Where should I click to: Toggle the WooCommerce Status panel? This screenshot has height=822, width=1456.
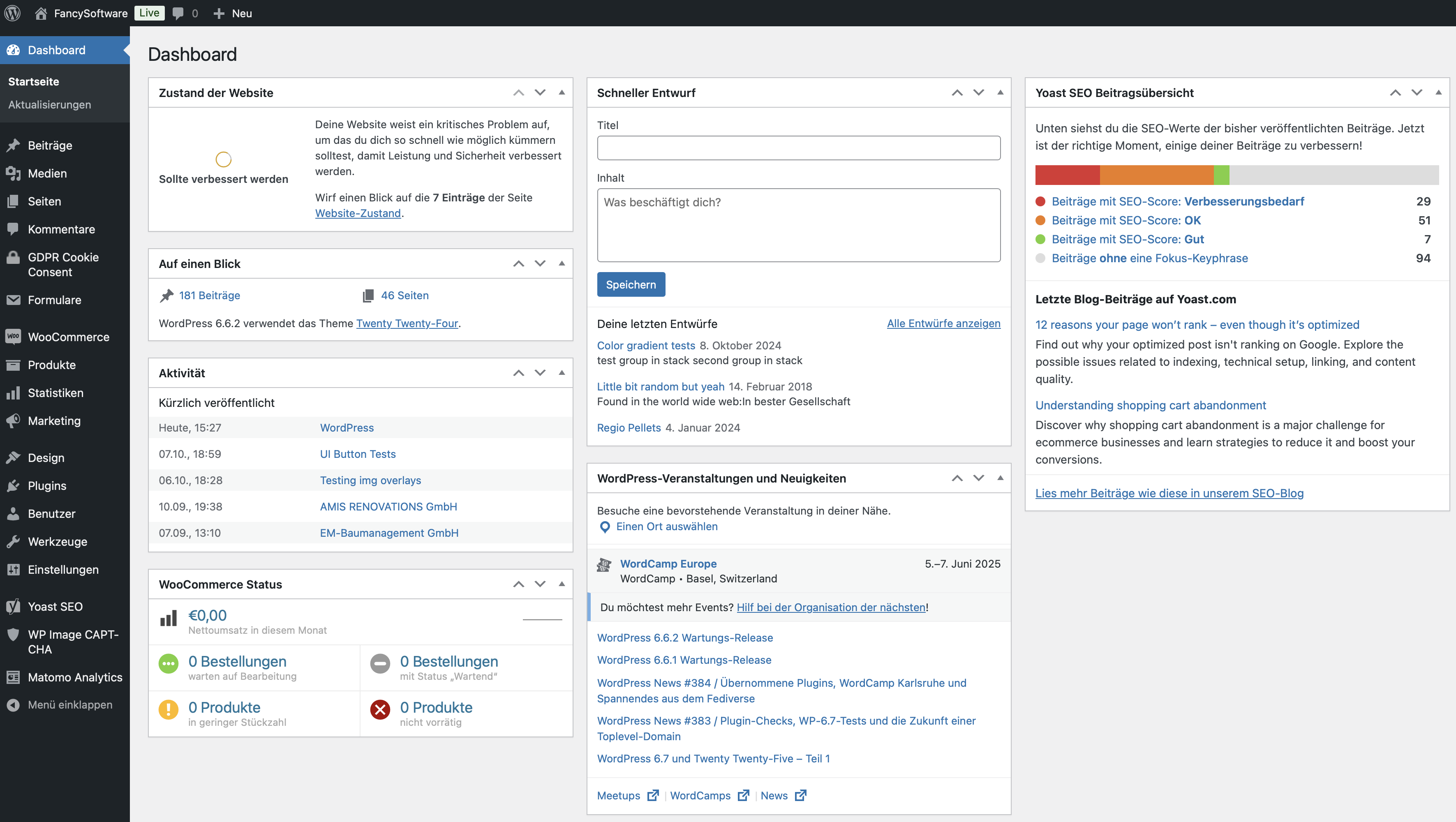click(x=562, y=584)
